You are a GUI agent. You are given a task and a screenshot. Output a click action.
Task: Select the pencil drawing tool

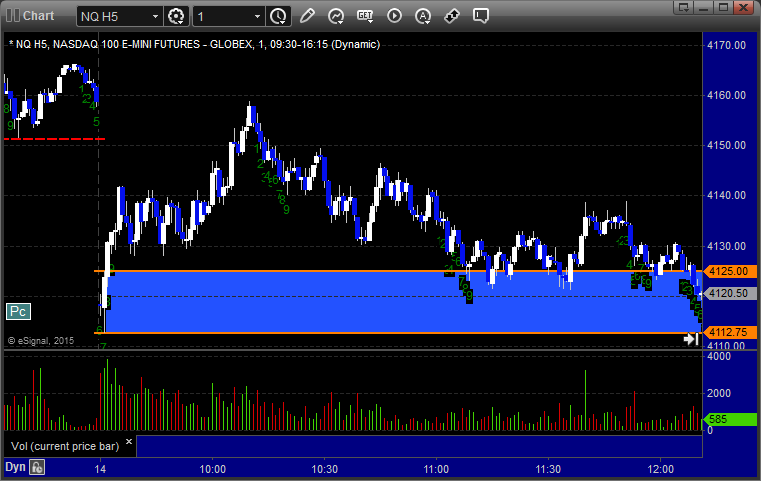307,16
